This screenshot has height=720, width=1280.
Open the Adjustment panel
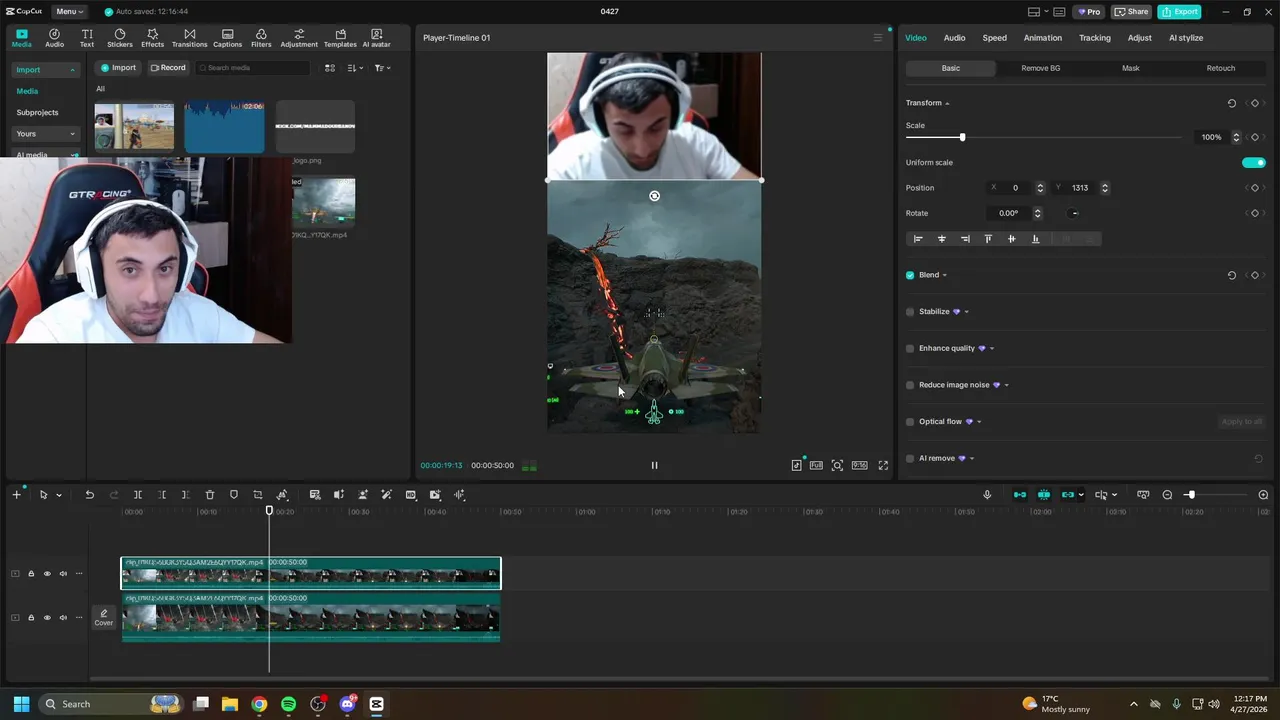[299, 38]
